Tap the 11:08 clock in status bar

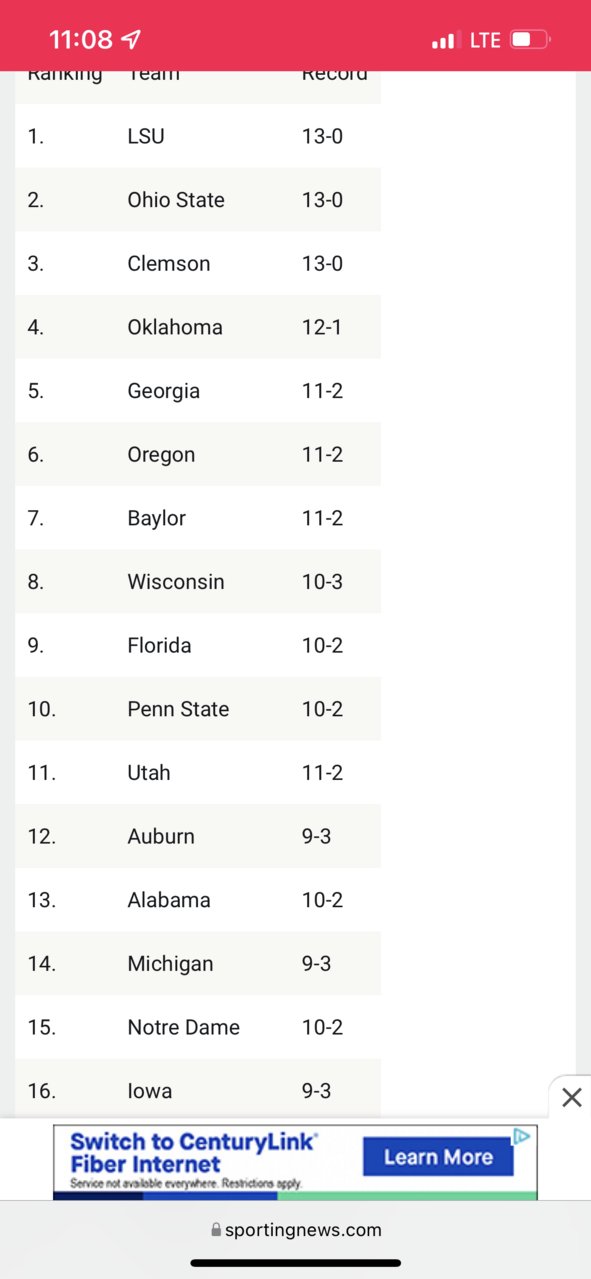81,40
